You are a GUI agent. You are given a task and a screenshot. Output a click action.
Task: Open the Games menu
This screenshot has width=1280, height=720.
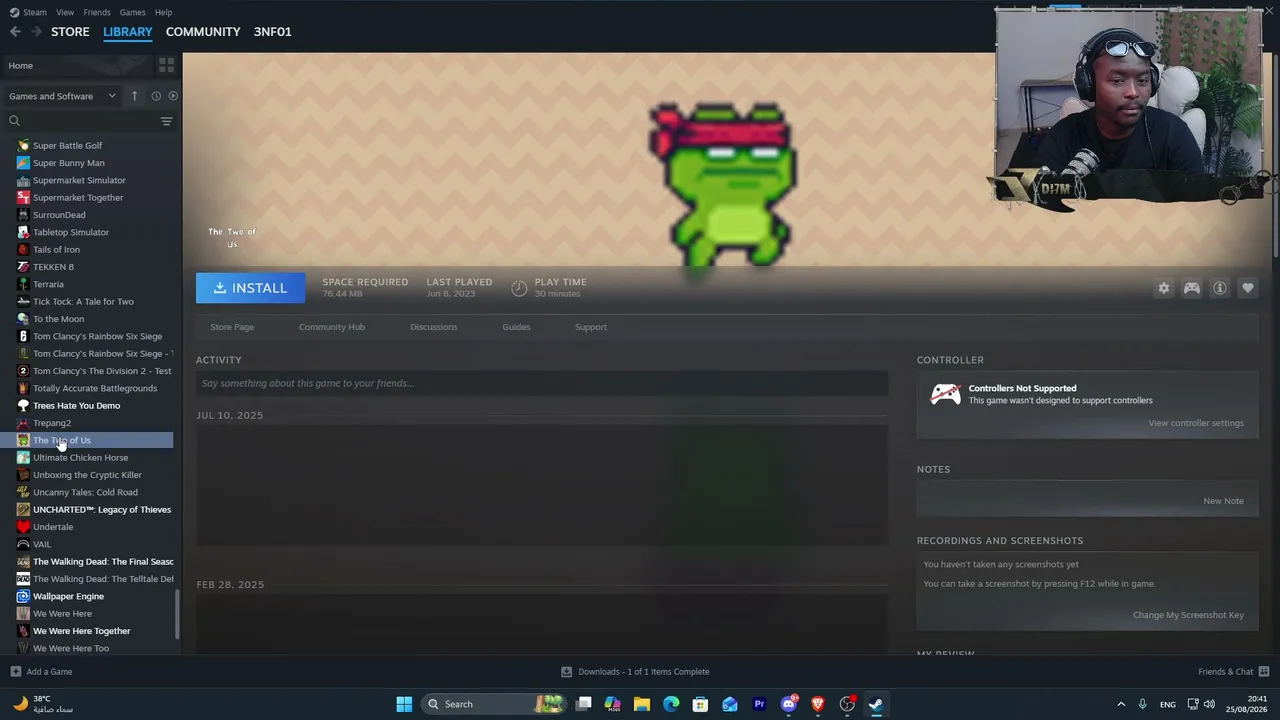(132, 12)
